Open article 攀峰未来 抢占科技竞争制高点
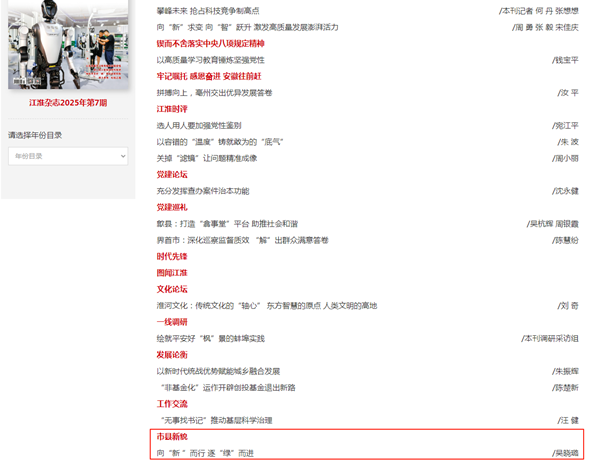600x462 pixels. tap(208, 10)
